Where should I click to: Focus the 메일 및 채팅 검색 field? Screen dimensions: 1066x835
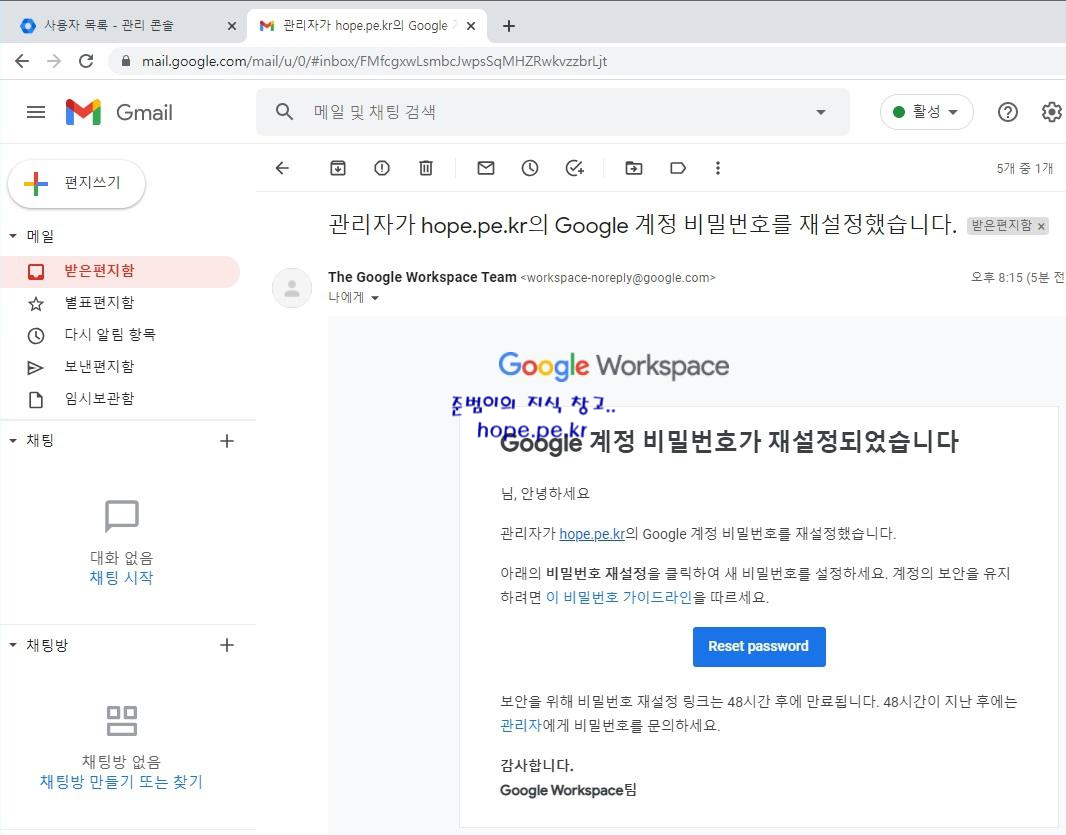coord(551,112)
